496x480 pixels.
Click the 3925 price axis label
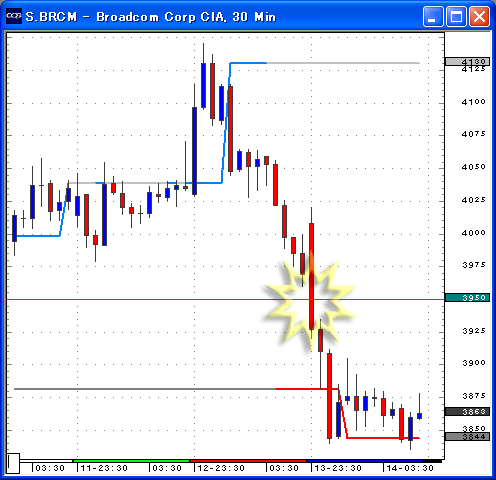473,331
